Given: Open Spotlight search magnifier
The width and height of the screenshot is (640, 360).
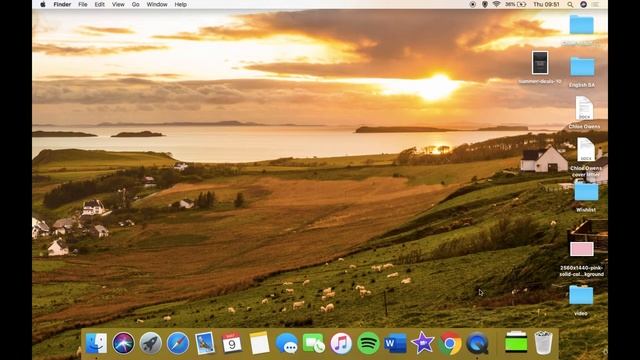Looking at the screenshot, I should tap(570, 4).
